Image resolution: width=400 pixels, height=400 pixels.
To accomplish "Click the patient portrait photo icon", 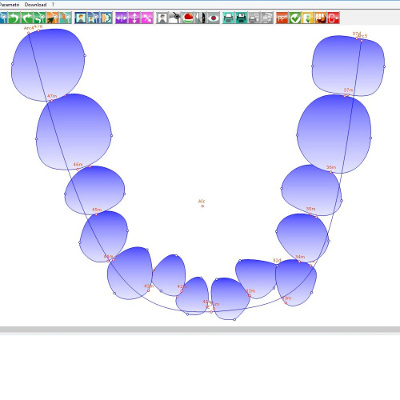I will click(81, 18).
